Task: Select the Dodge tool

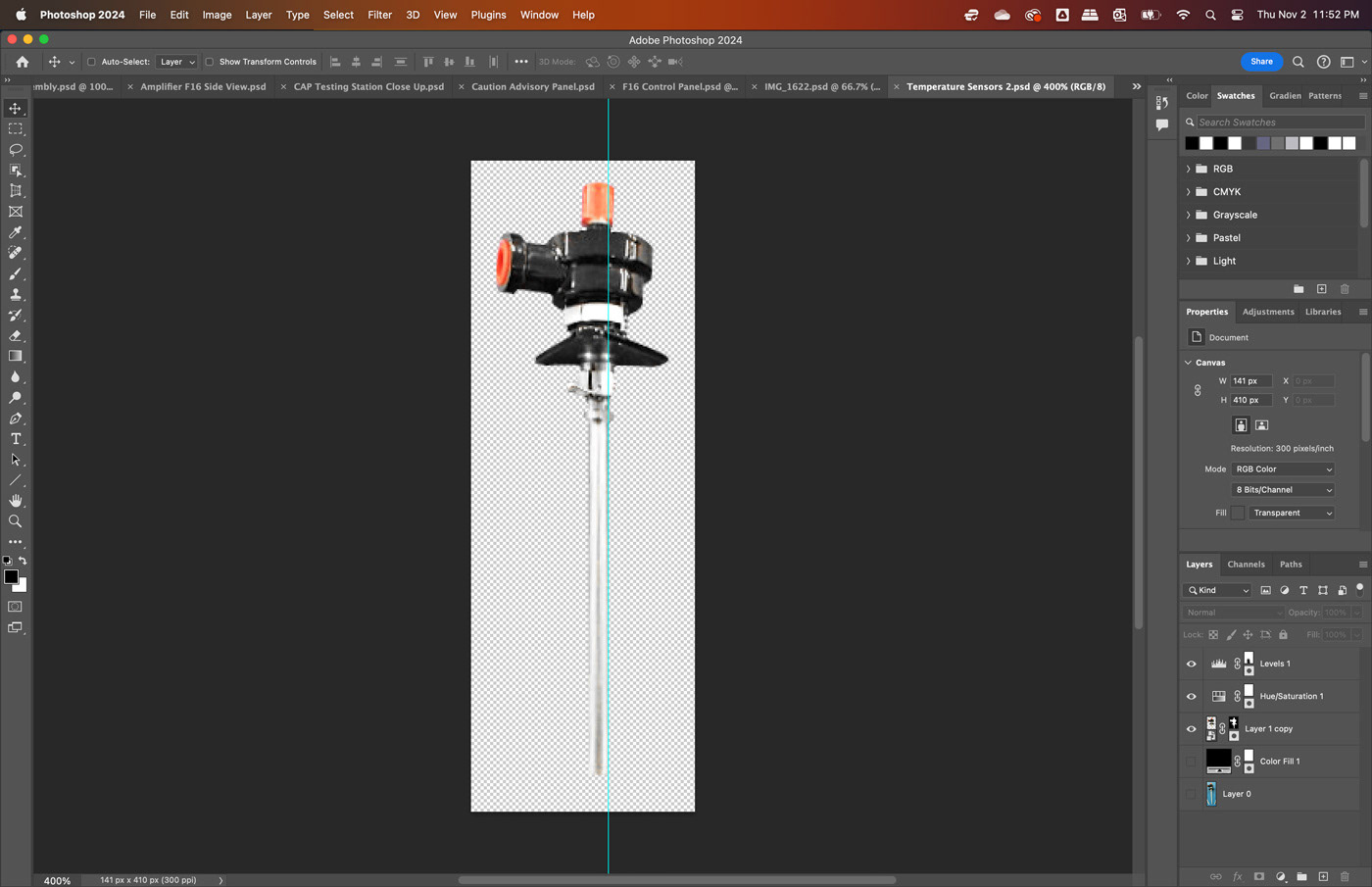Action: click(x=16, y=398)
